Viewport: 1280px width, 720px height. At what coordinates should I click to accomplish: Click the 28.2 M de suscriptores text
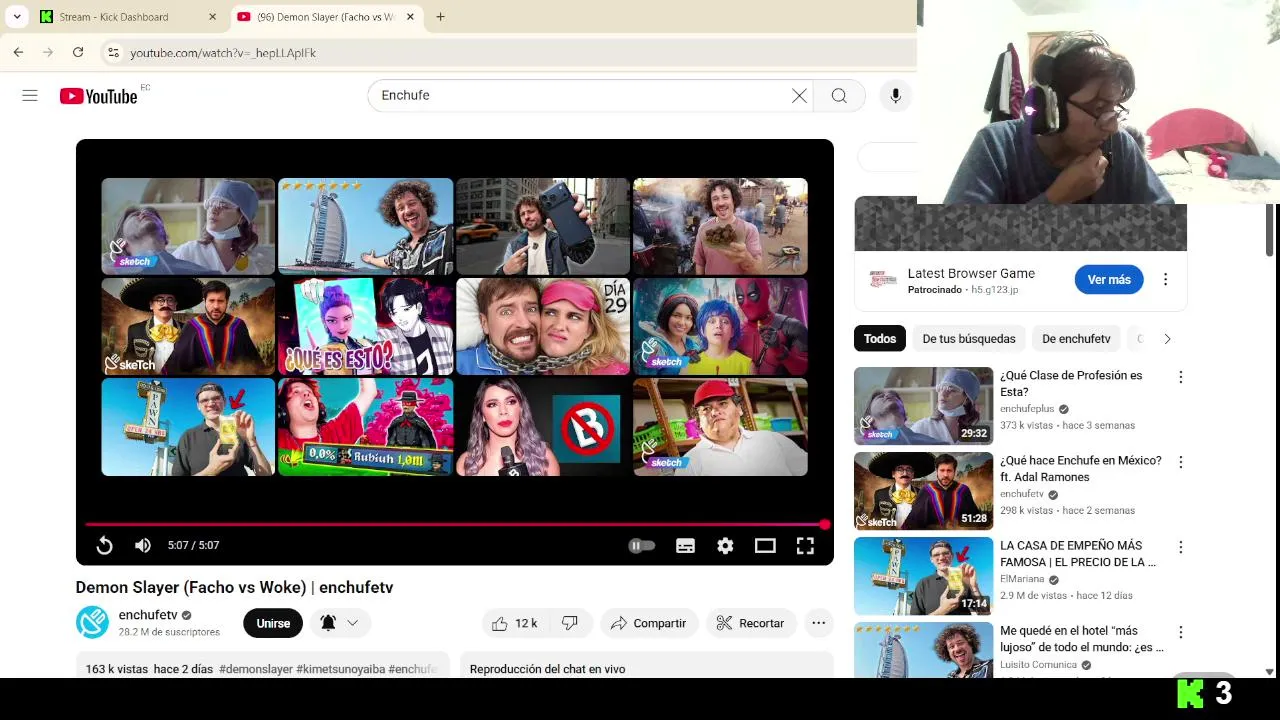click(169, 632)
